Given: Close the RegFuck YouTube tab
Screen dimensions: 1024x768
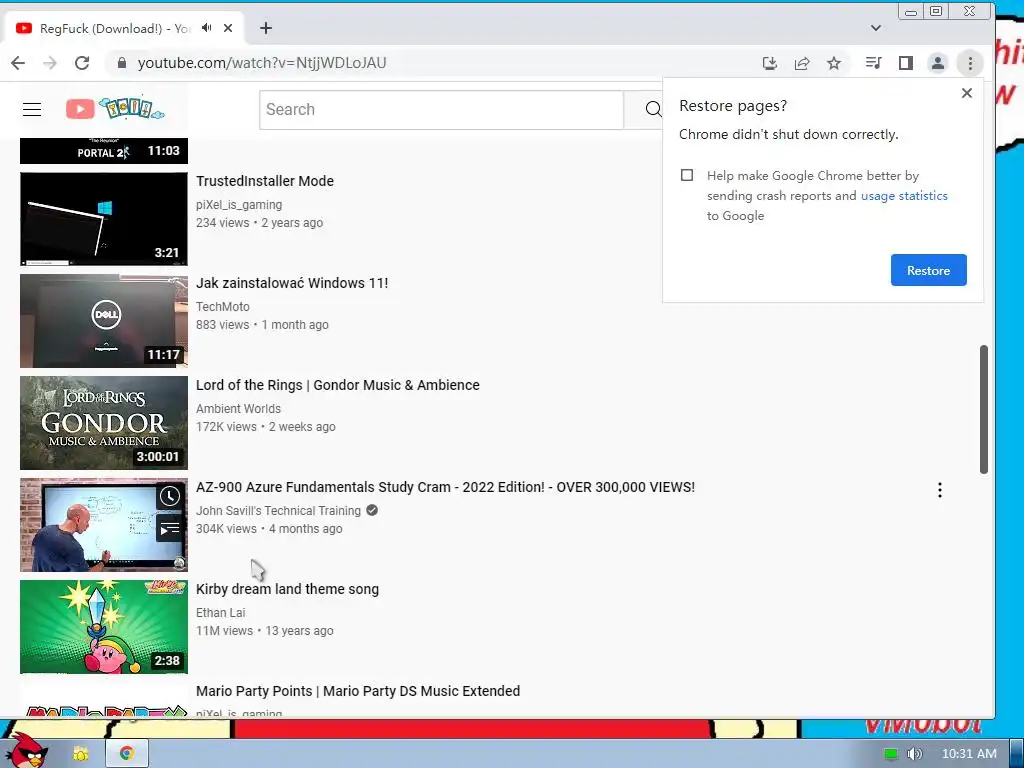Looking at the screenshot, I should 228,28.
